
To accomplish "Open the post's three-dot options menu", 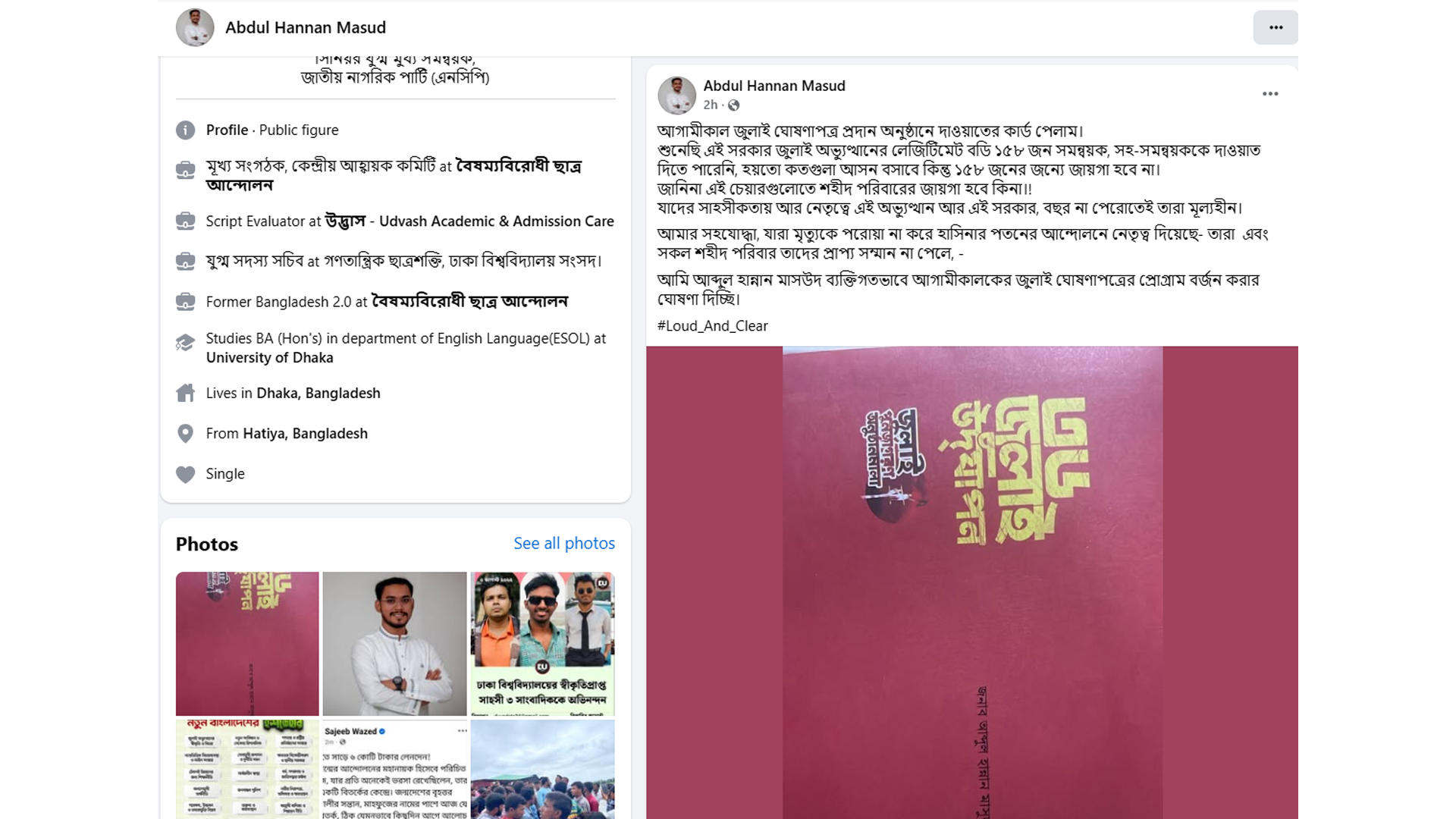I will (x=1270, y=94).
